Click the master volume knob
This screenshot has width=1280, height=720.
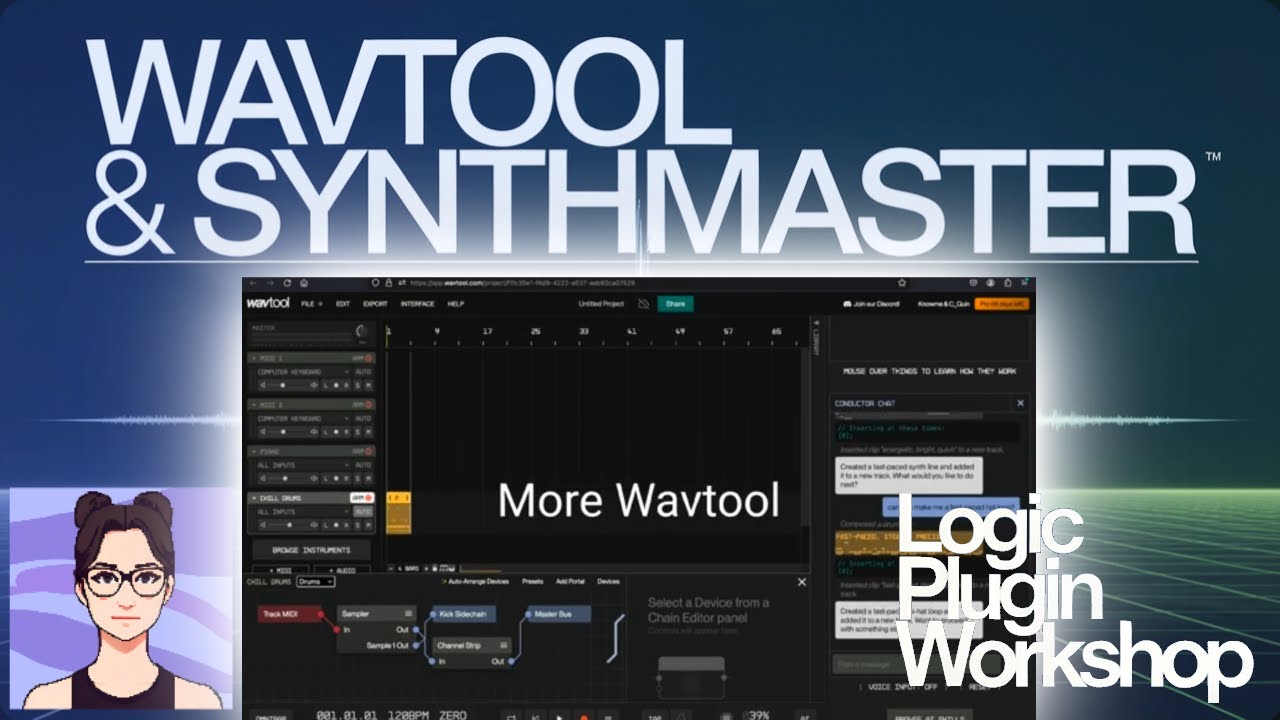(362, 331)
